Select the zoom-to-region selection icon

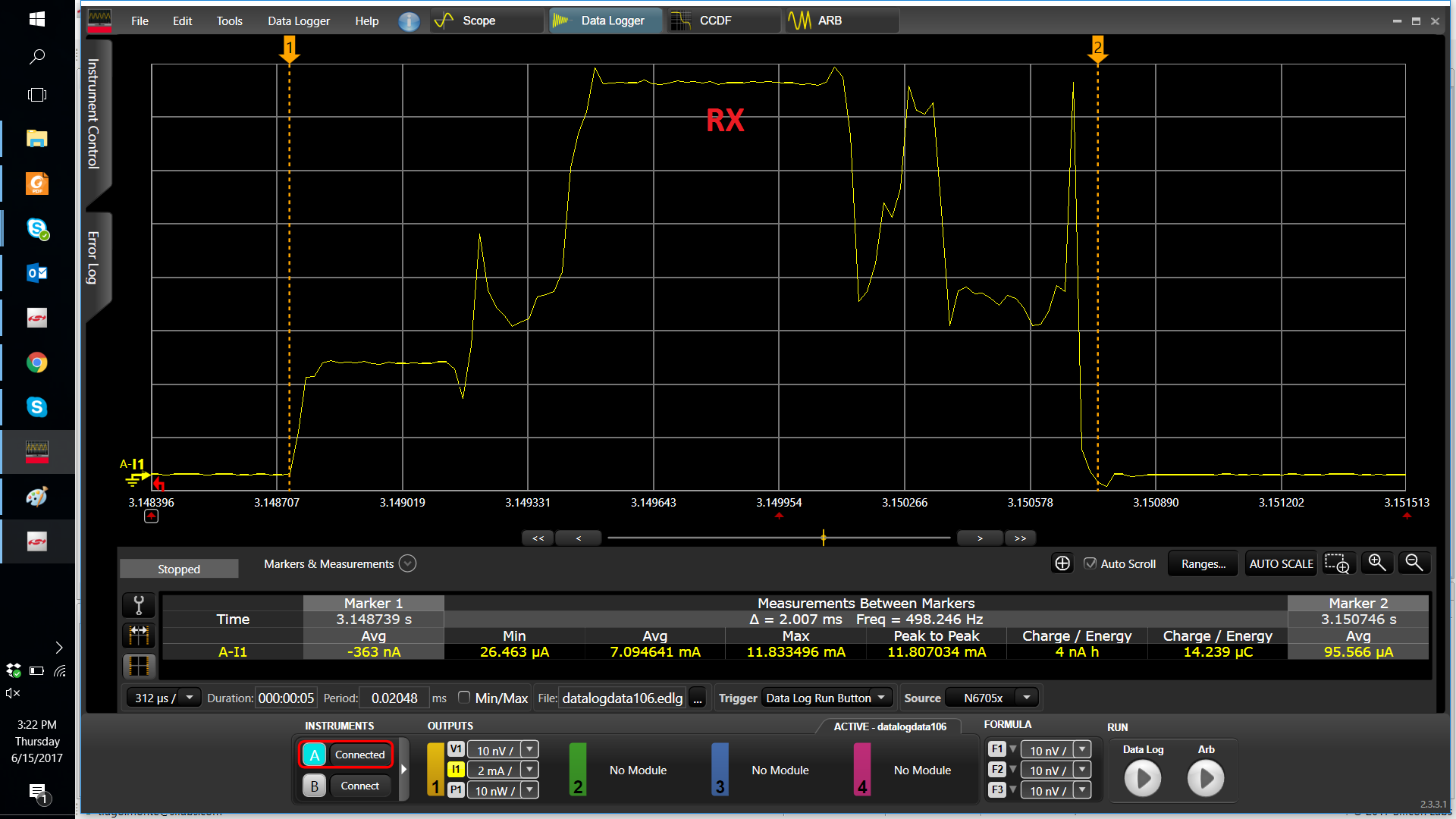(1337, 563)
